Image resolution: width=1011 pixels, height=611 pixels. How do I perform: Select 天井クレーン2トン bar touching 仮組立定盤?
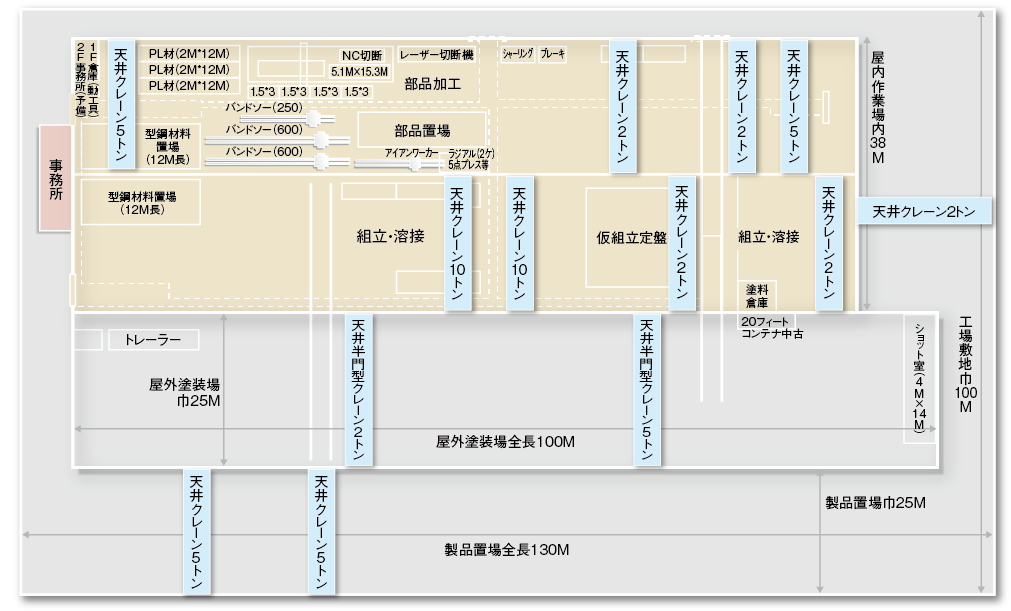(682, 243)
